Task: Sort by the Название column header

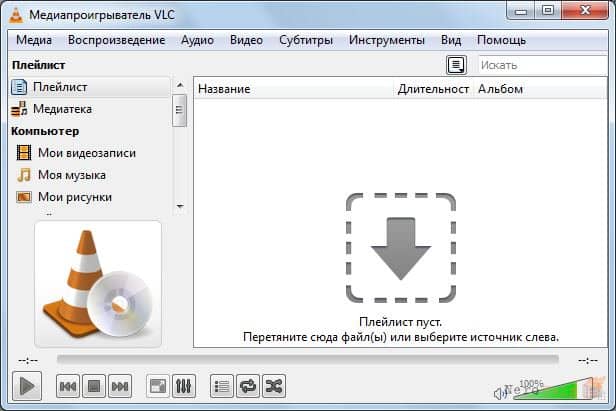Action: [x=294, y=89]
